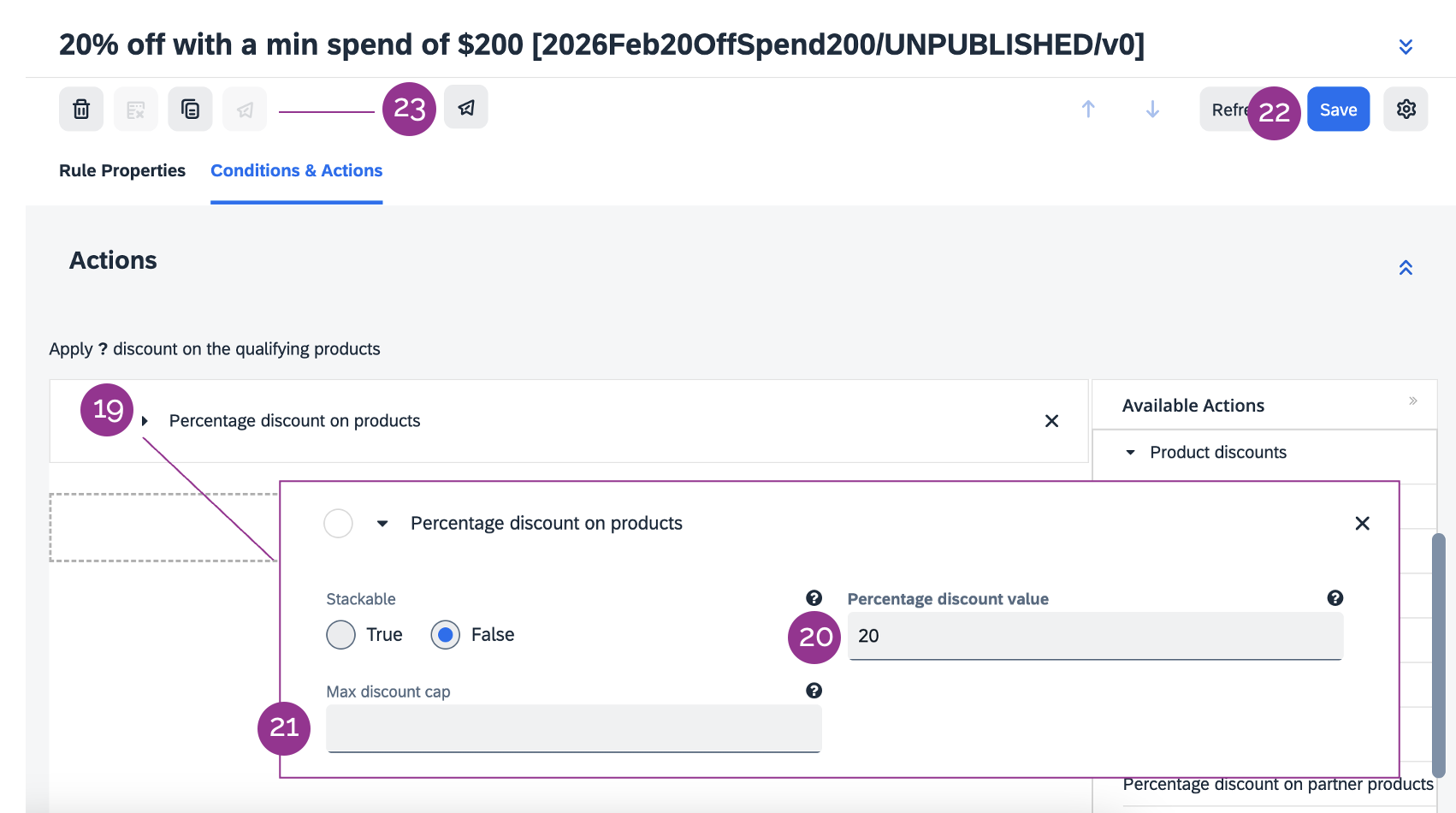The height and width of the screenshot is (813, 1456).
Task: Open help icon for Percentage discount value
Action: tap(1335, 598)
